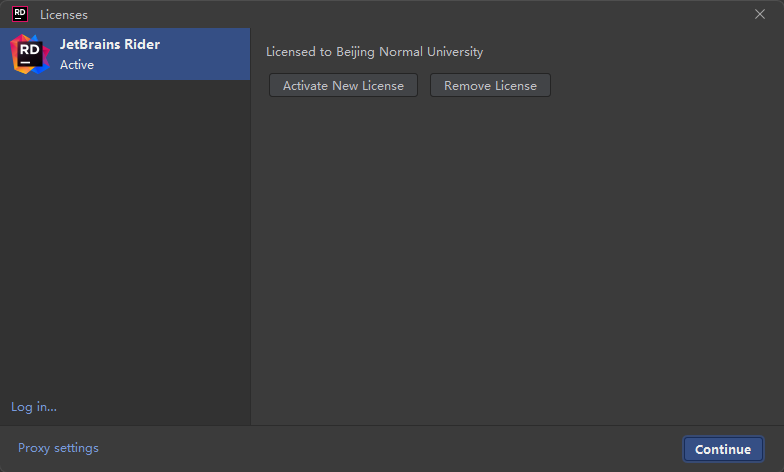Click empty space in the right license panel
The width and height of the screenshot is (784, 472).
tap(516, 260)
